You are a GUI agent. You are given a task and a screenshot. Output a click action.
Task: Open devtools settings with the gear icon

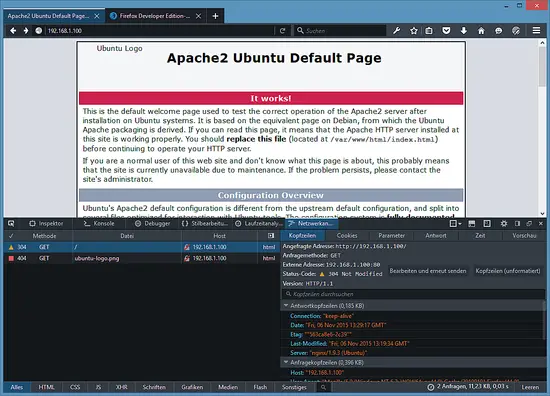(504, 223)
